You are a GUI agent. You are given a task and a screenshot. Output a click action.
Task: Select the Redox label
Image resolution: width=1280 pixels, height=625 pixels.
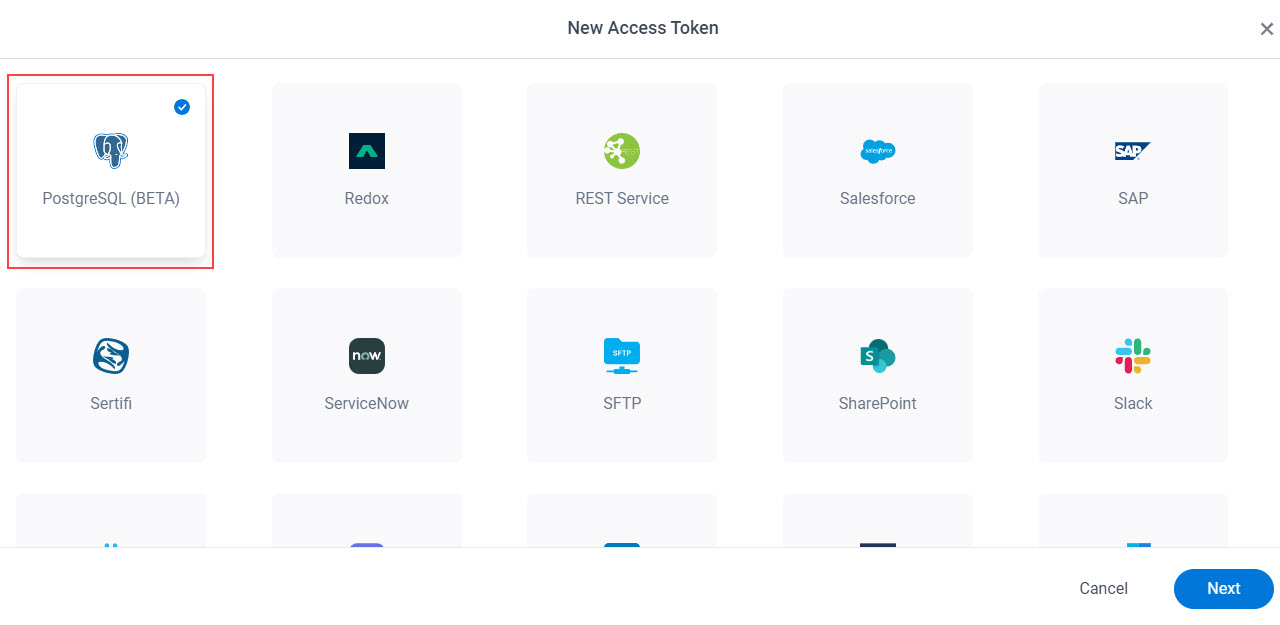pyautogui.click(x=367, y=198)
